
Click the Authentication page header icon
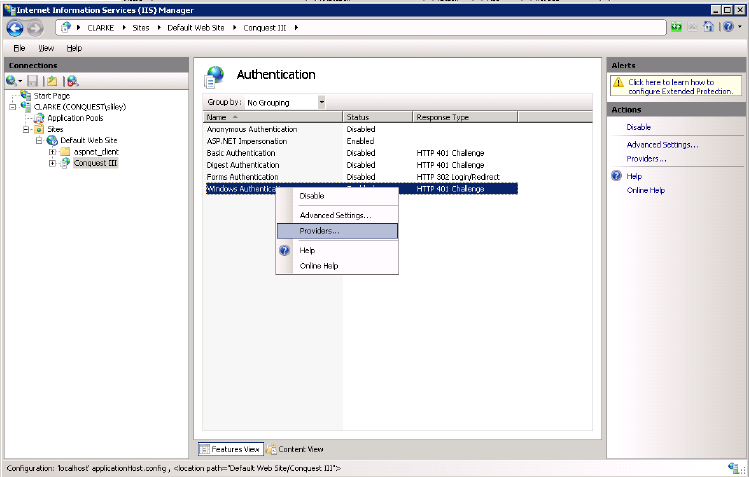pyautogui.click(x=214, y=77)
